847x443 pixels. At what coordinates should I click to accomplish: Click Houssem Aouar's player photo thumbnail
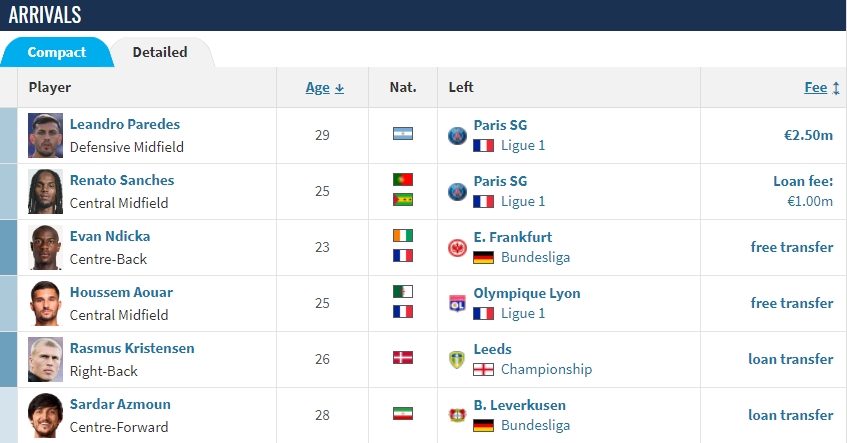pyautogui.click(x=45, y=303)
